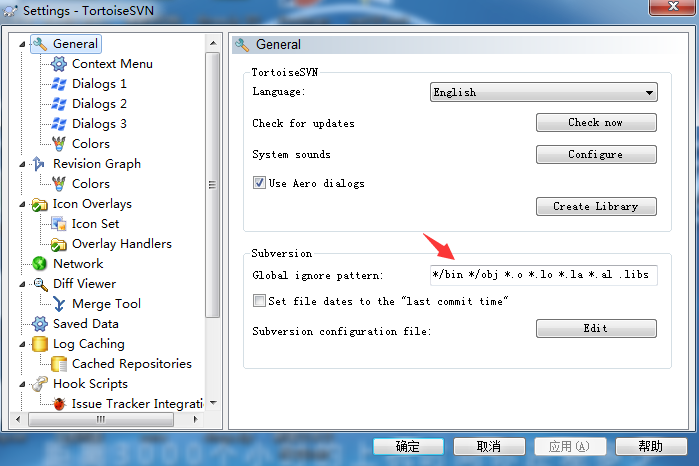Screen dimensions: 699x466
Task: Click the Overlay Handlers folder icon
Action: [x=59, y=244]
